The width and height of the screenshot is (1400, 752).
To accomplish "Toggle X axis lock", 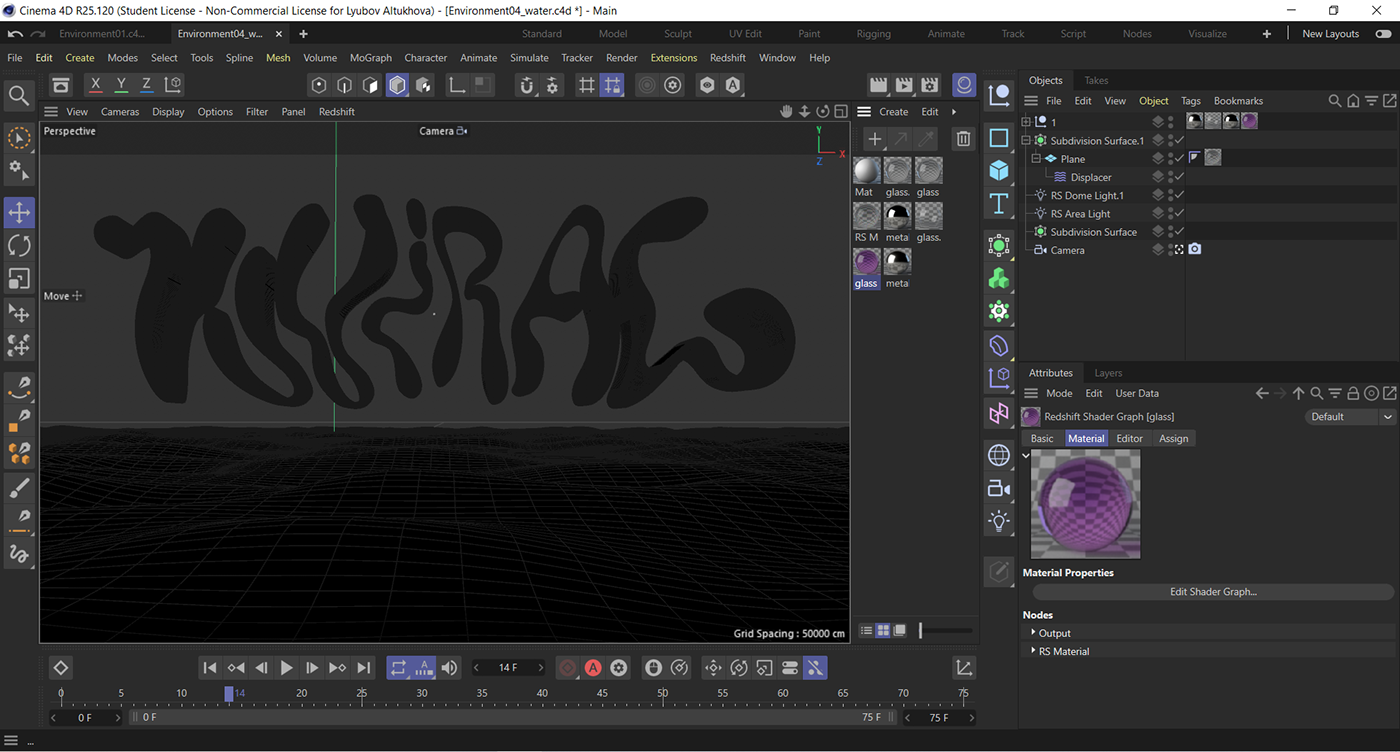I will pos(95,85).
